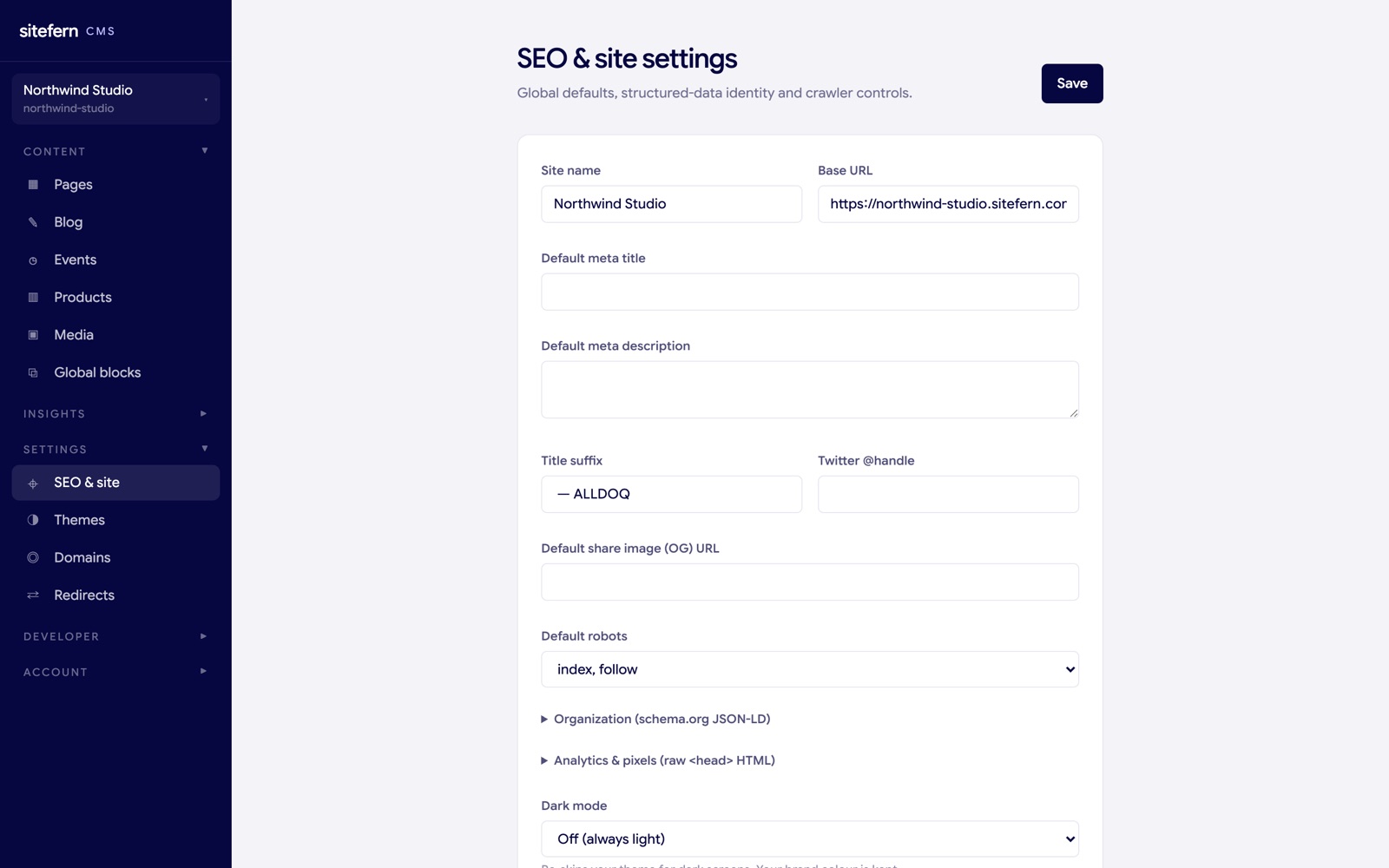The height and width of the screenshot is (868, 1389).
Task: Click into the Default meta title field
Action: [810, 292]
